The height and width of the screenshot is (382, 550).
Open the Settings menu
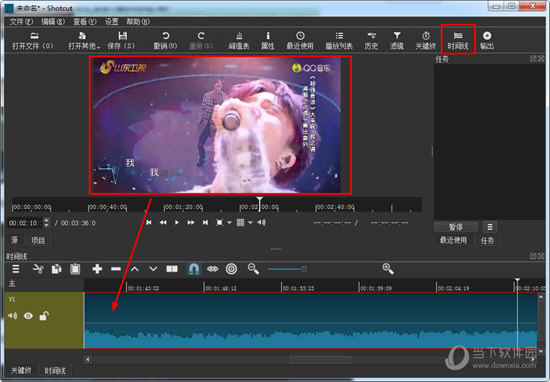coord(112,22)
